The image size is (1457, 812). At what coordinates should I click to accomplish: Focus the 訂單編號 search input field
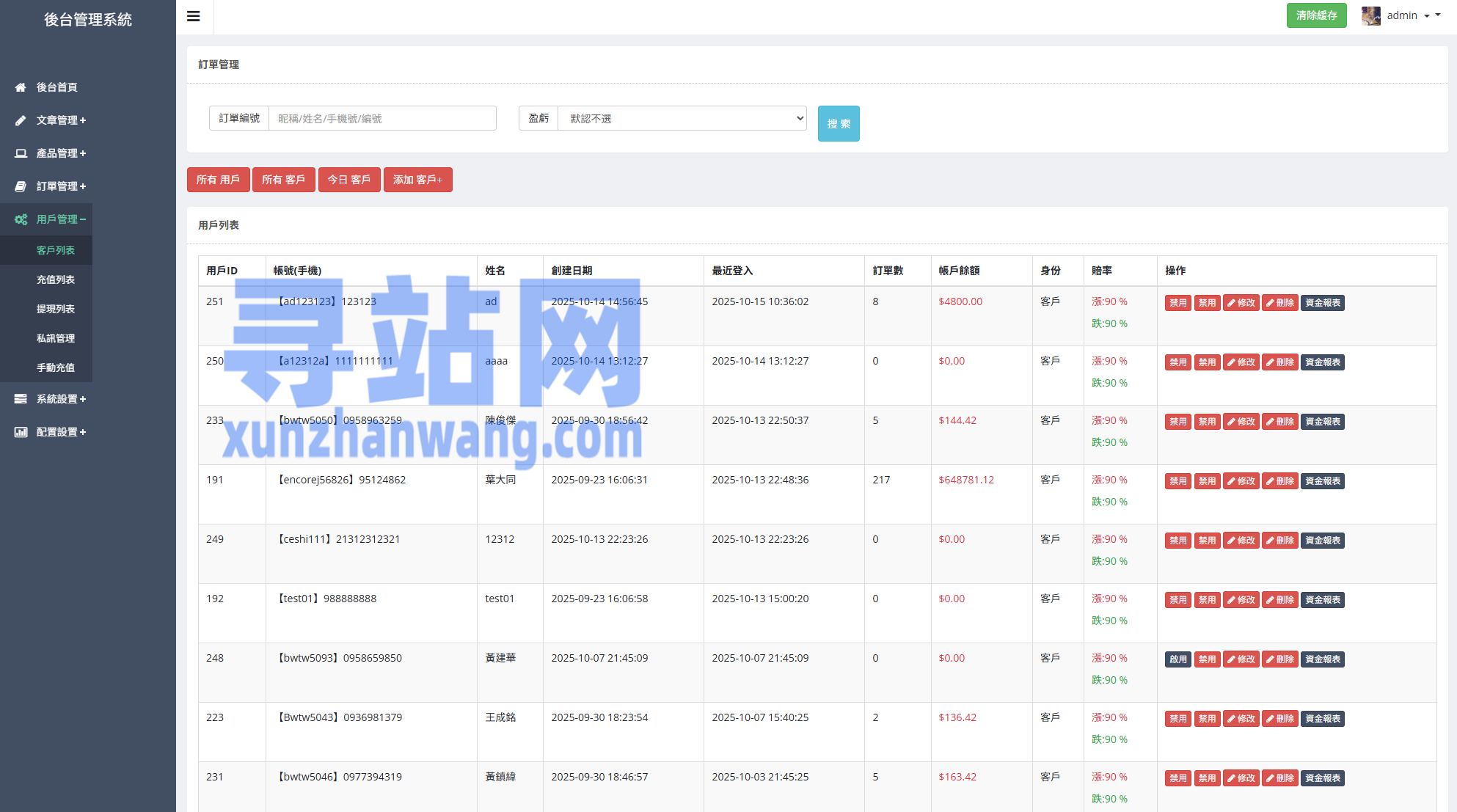click(381, 118)
